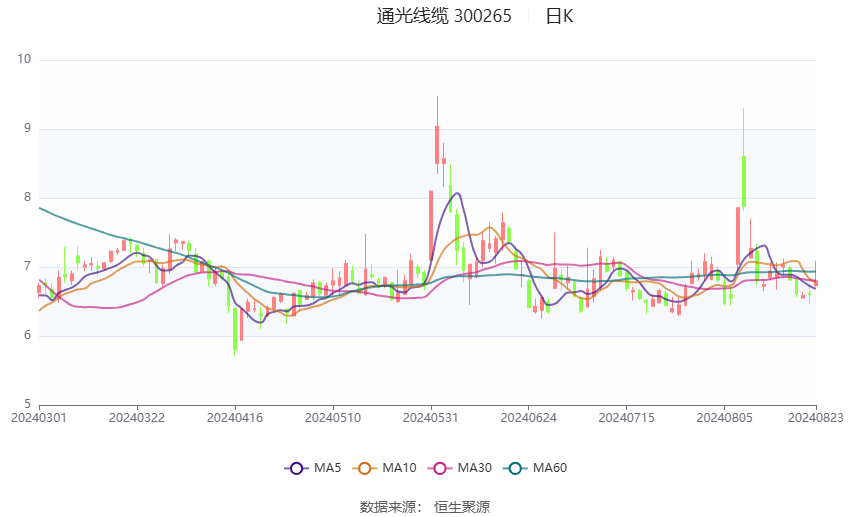Click the y-axis value 7
Viewport: 850px width, 517px height.
point(28,266)
